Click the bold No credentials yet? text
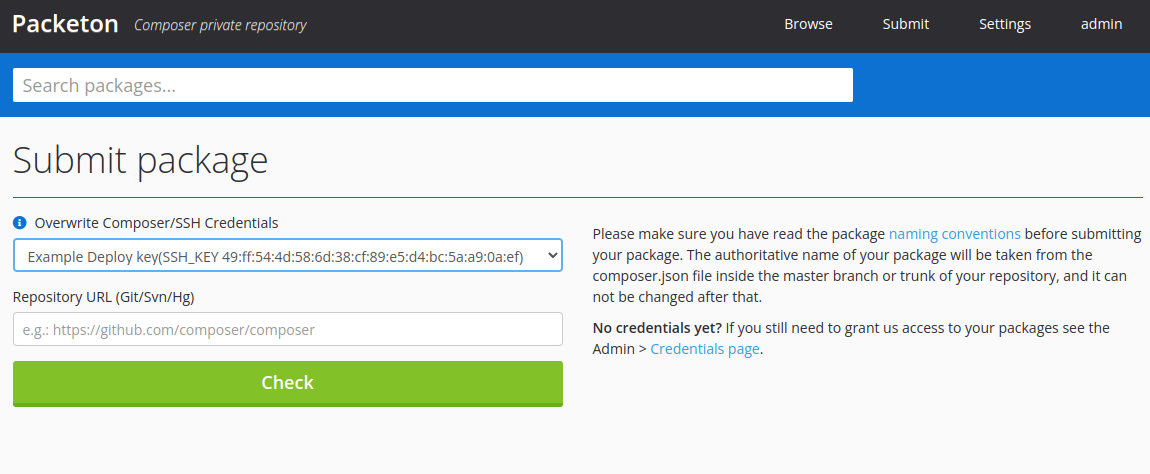 coord(657,328)
